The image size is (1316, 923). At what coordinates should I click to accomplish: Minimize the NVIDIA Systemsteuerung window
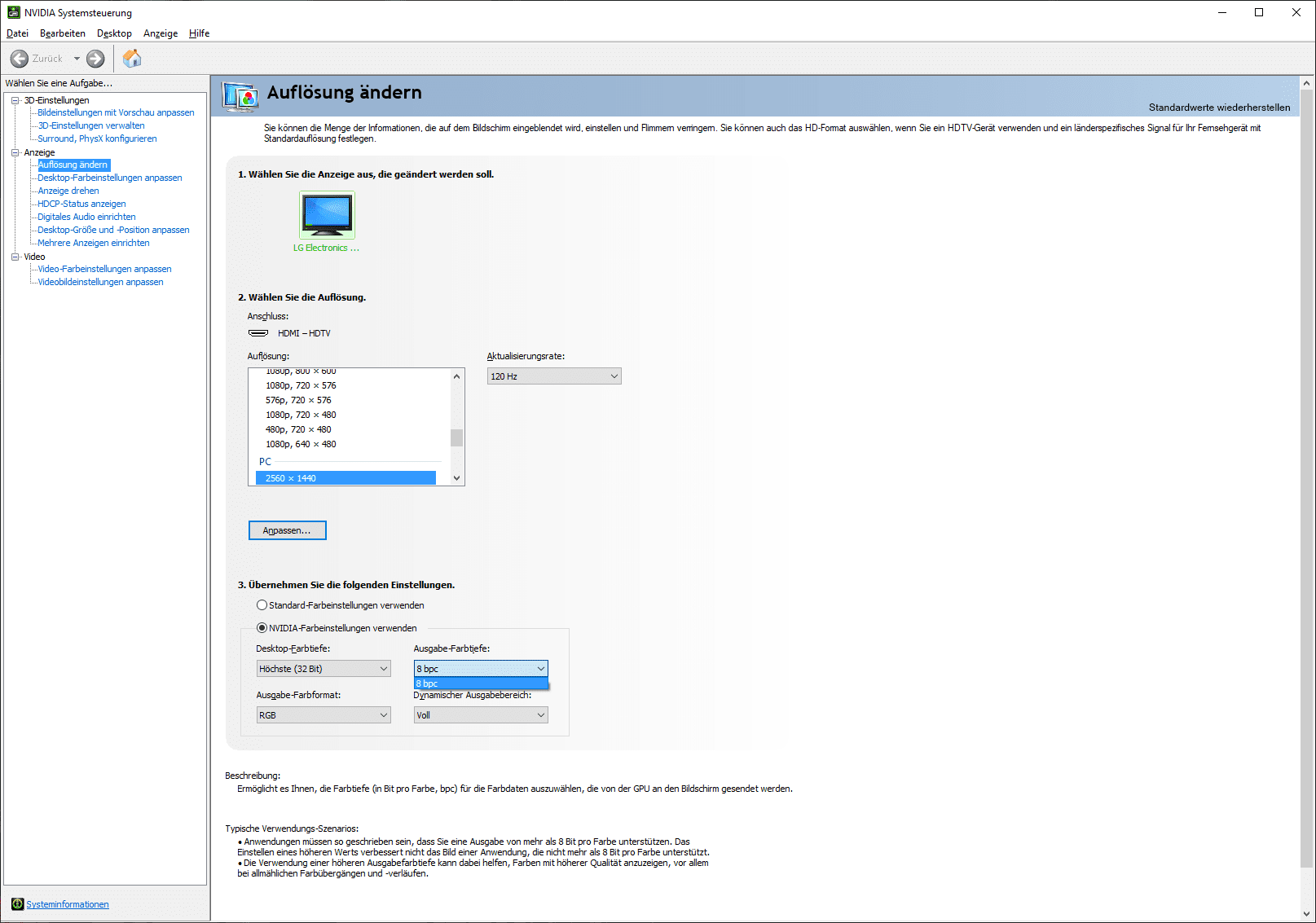click(x=1221, y=12)
